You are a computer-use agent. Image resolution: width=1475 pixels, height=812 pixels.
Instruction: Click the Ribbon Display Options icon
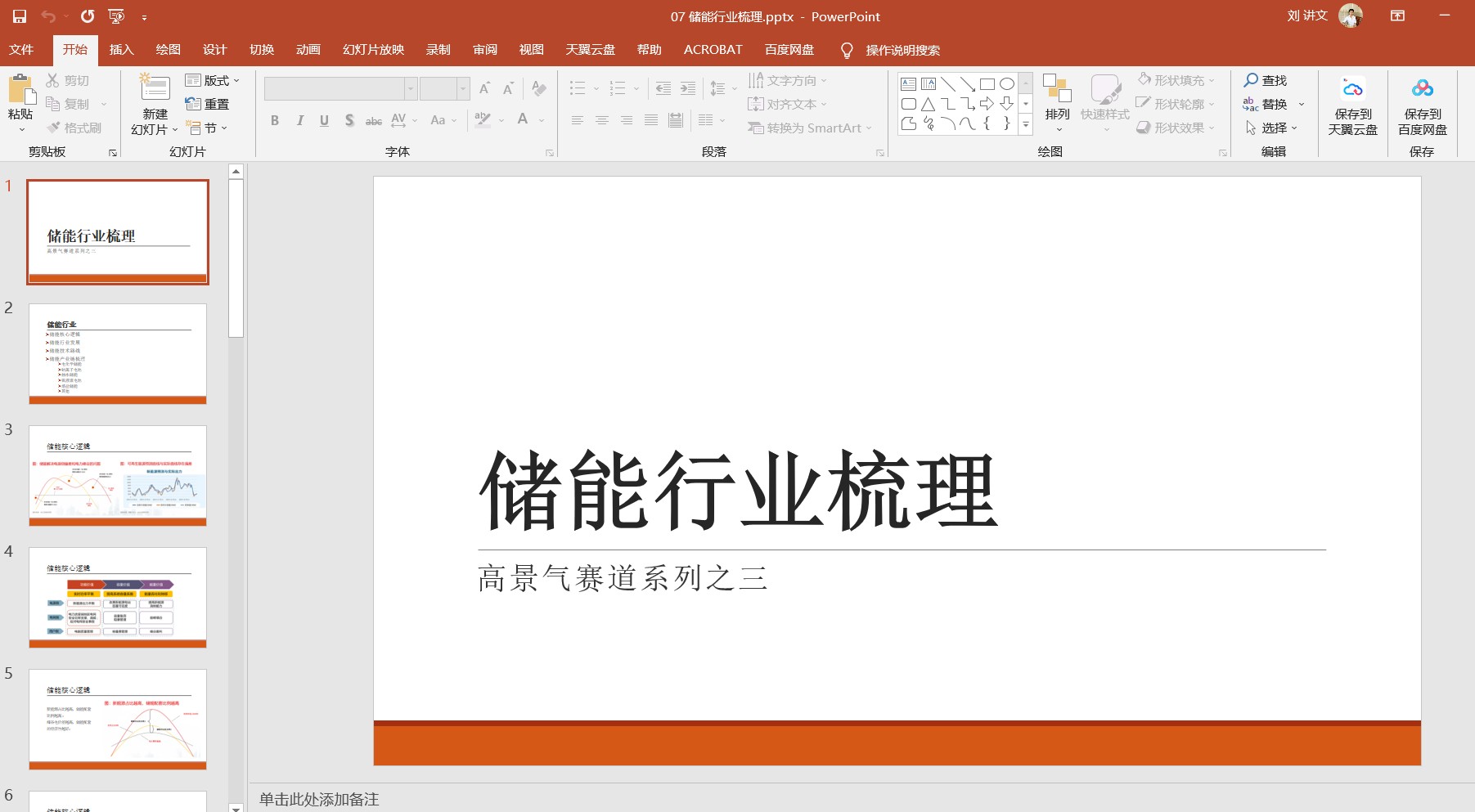click(1397, 16)
